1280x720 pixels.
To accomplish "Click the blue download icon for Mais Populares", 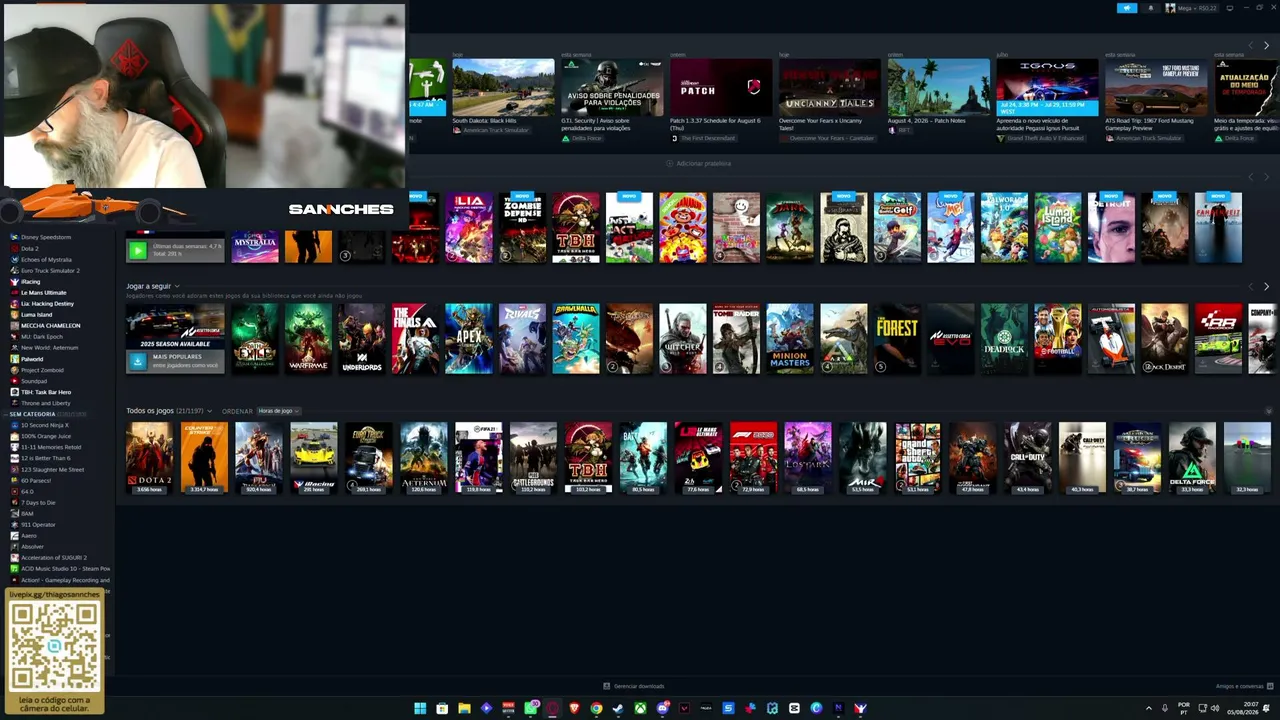I will pyautogui.click(x=137, y=361).
